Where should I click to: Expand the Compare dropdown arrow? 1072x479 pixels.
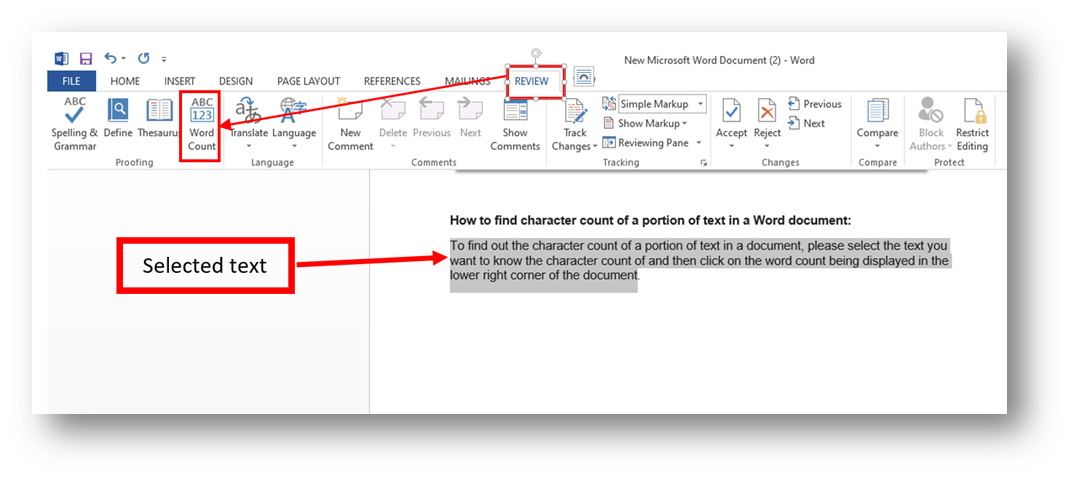pos(877,146)
